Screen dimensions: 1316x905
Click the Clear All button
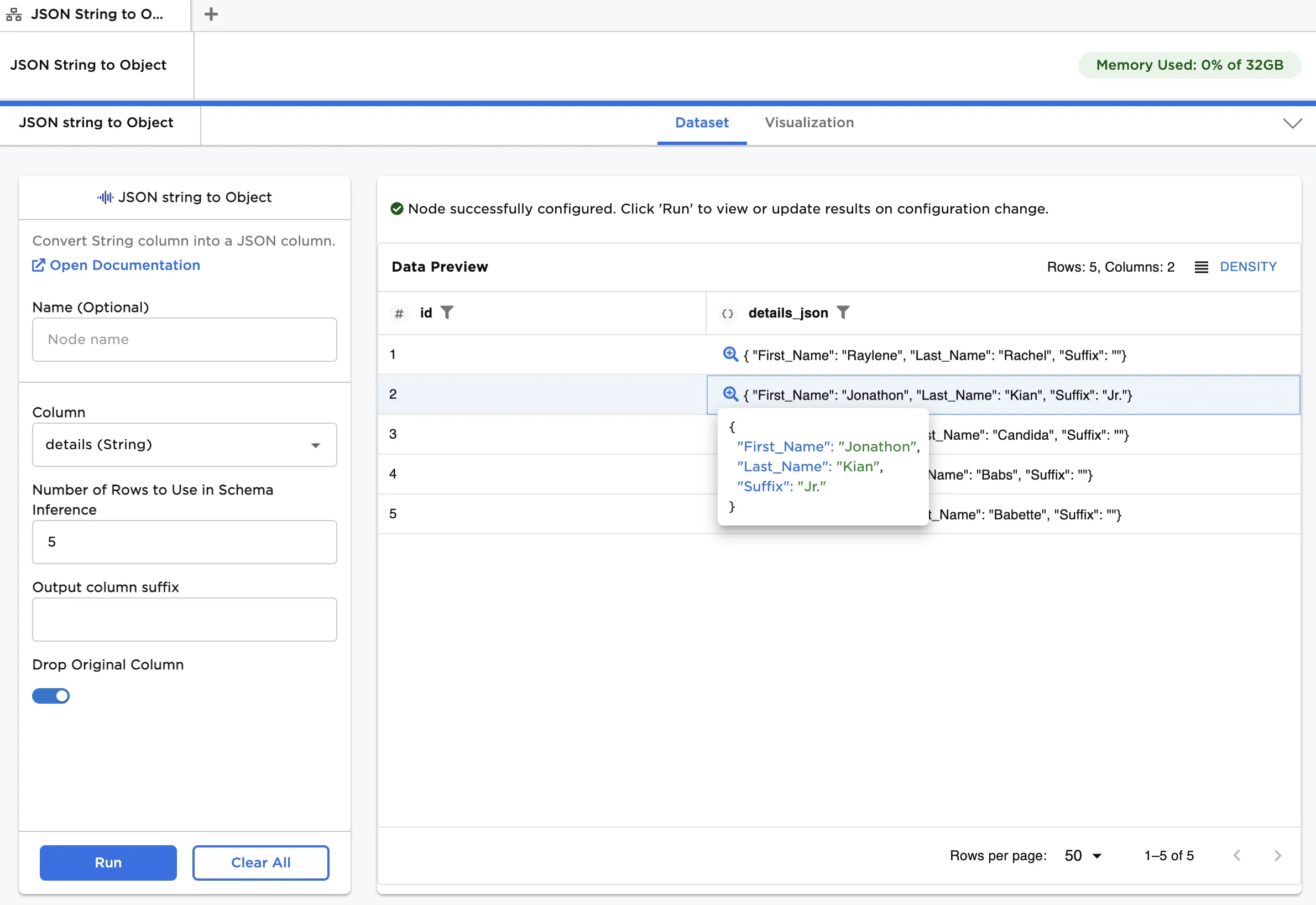point(260,862)
